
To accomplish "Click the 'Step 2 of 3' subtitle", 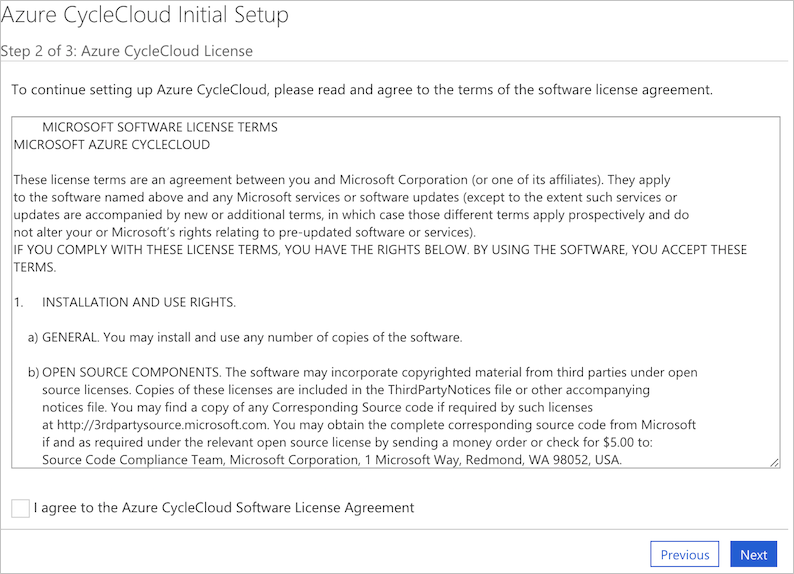I will [126, 51].
